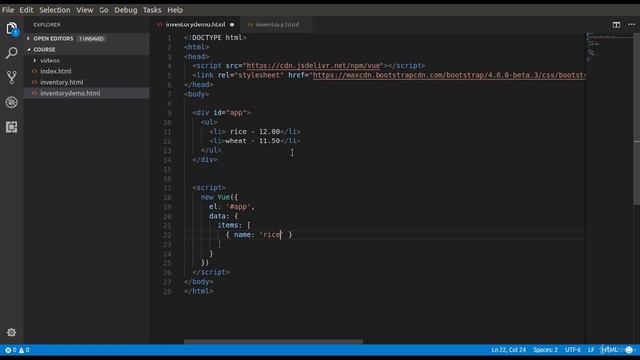
Task: Click the HTML language mode status item
Action: pyautogui.click(x=609, y=350)
